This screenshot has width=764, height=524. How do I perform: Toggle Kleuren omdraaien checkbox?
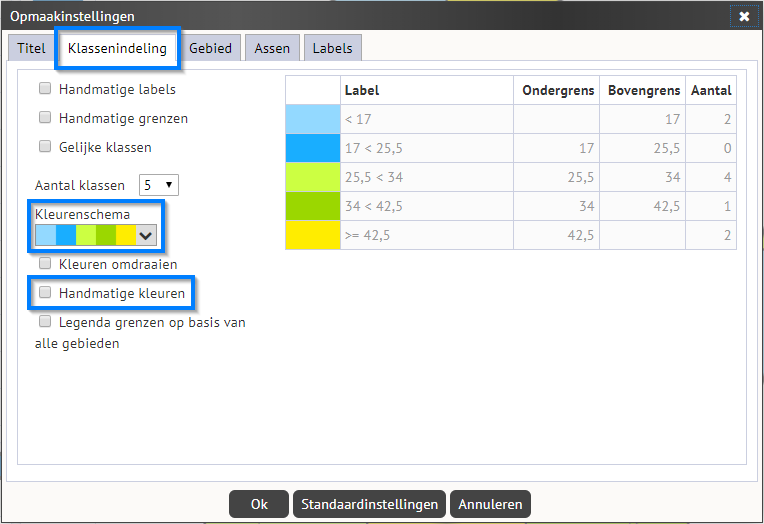point(45,263)
